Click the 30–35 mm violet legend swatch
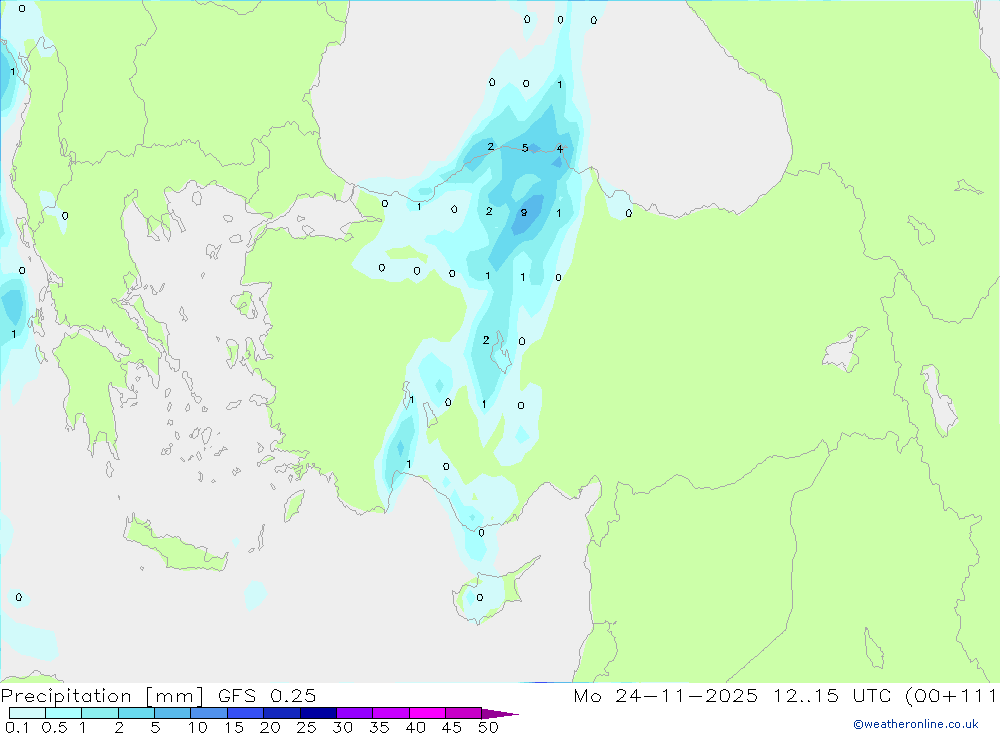The width and height of the screenshot is (1000, 733). tap(354, 713)
